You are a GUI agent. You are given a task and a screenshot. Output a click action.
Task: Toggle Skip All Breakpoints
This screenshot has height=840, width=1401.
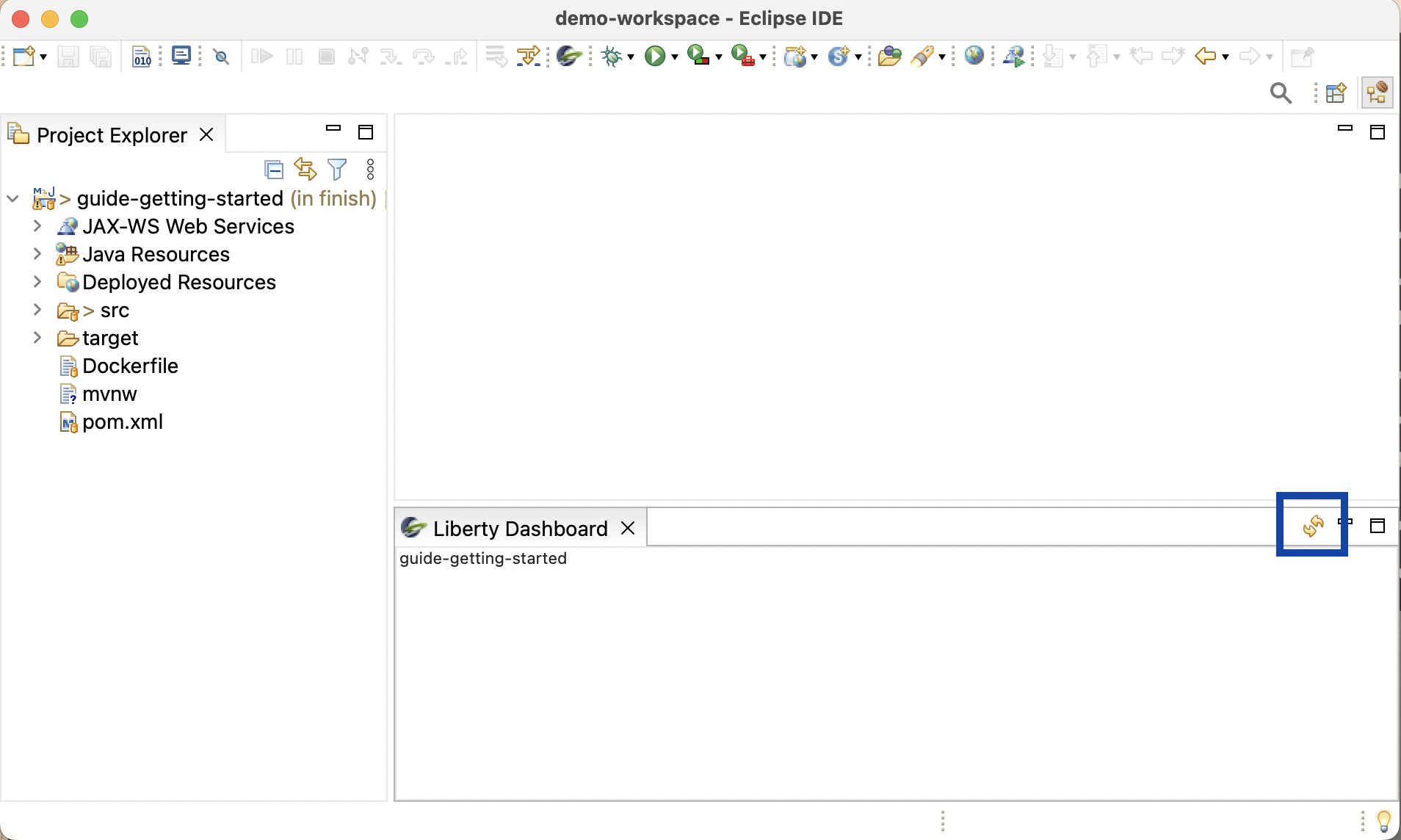point(221,57)
